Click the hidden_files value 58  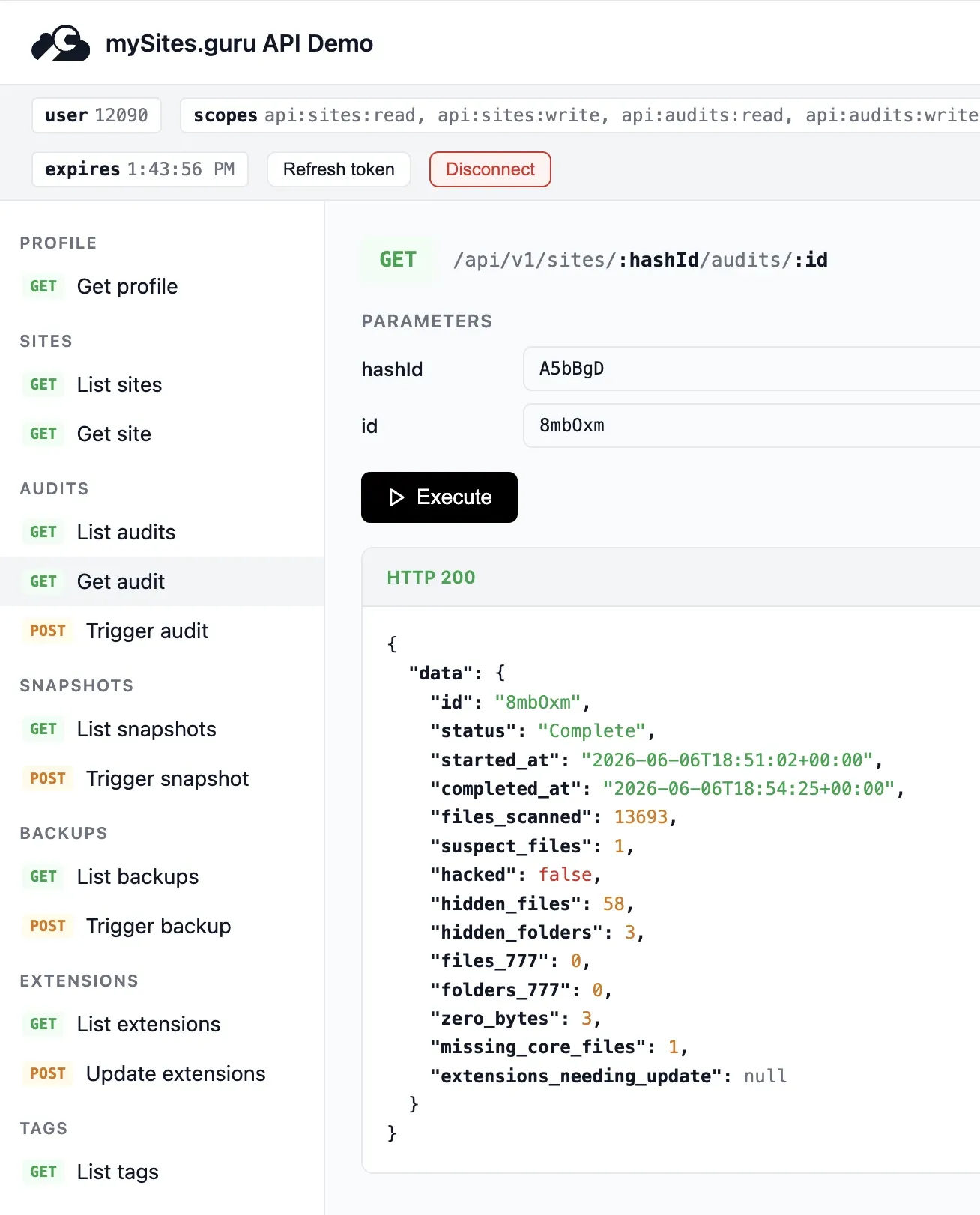pyautogui.click(x=614, y=903)
